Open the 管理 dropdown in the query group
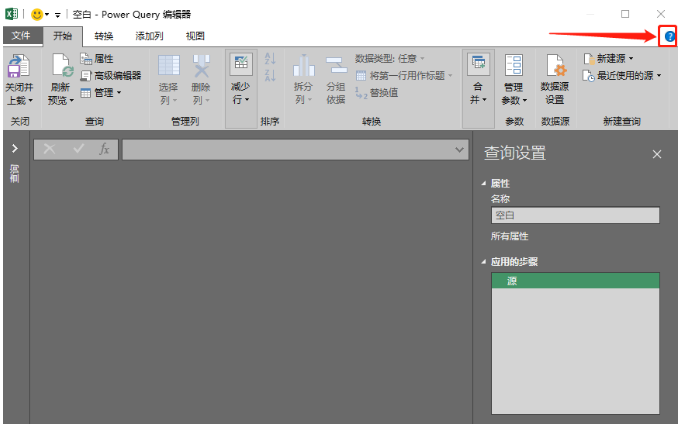The width and height of the screenshot is (685, 429). tap(101, 93)
